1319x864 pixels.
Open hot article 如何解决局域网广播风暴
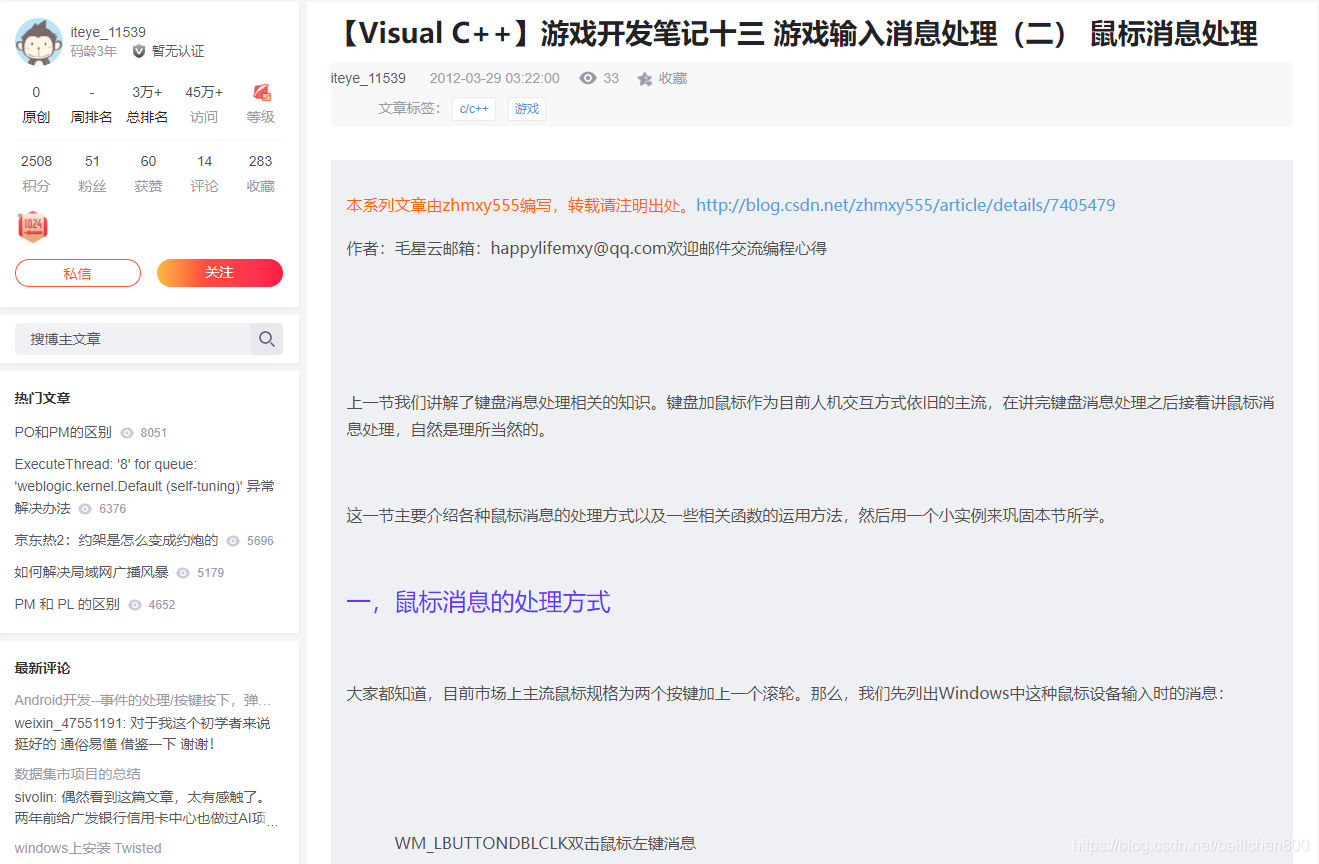click(x=91, y=572)
